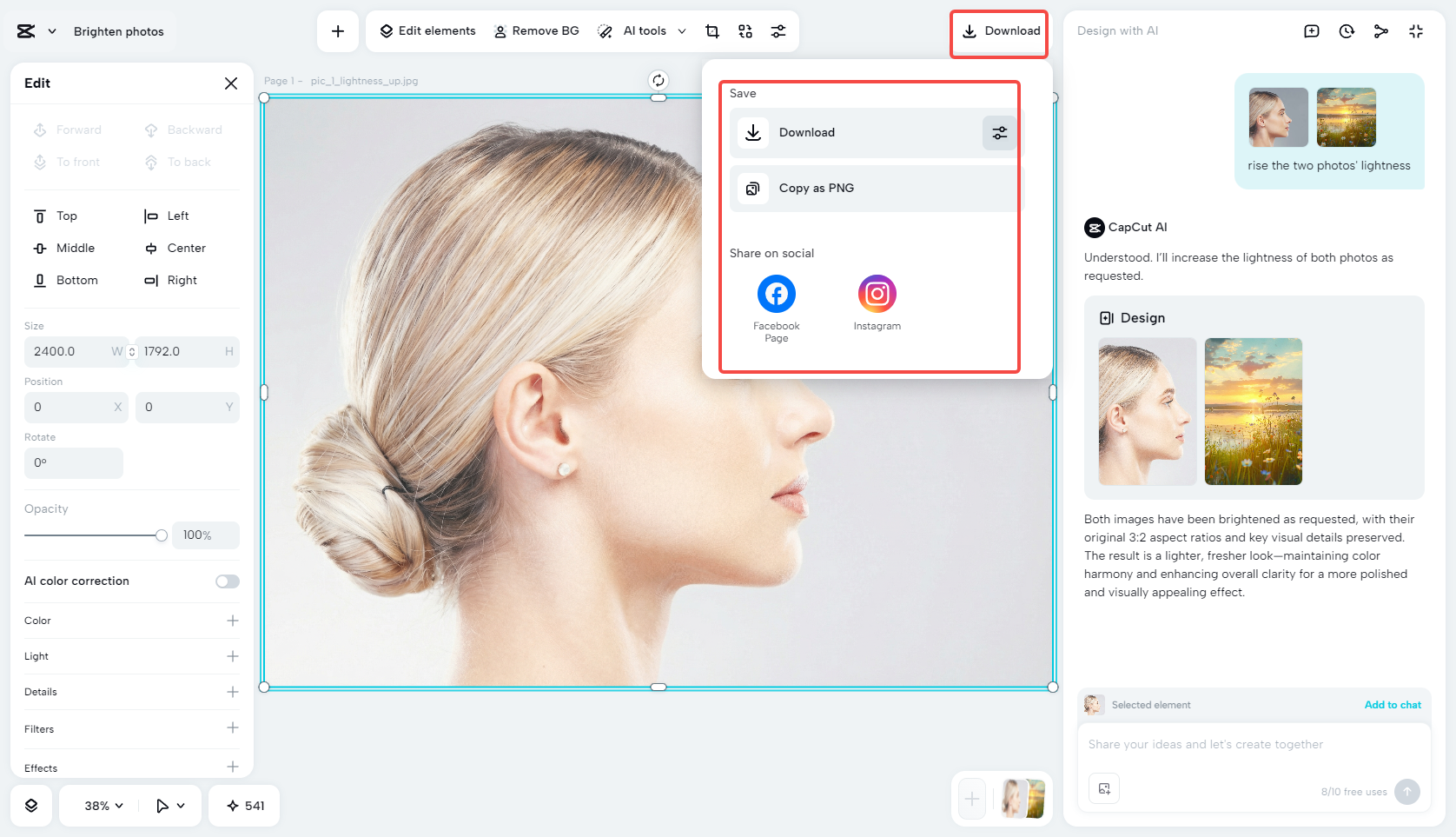1456x837 pixels.
Task: Attach an image to the chat
Action: point(1104,788)
